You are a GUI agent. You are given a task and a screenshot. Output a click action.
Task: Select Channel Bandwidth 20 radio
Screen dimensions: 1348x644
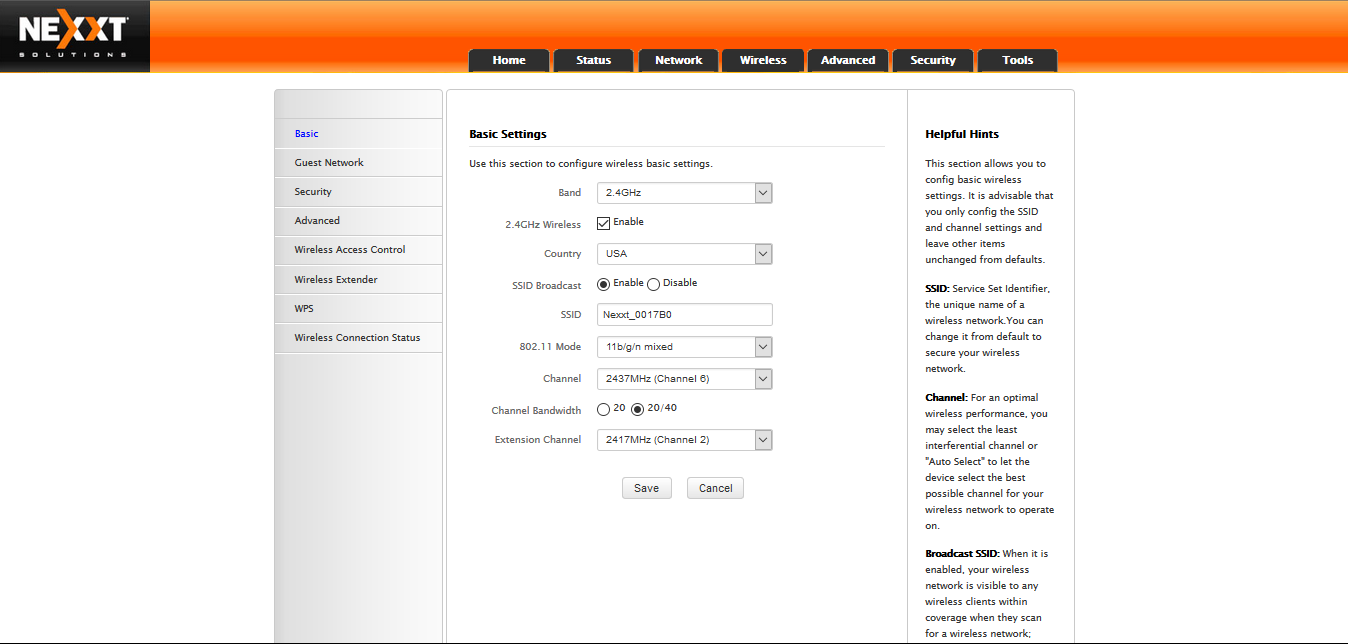coord(603,409)
